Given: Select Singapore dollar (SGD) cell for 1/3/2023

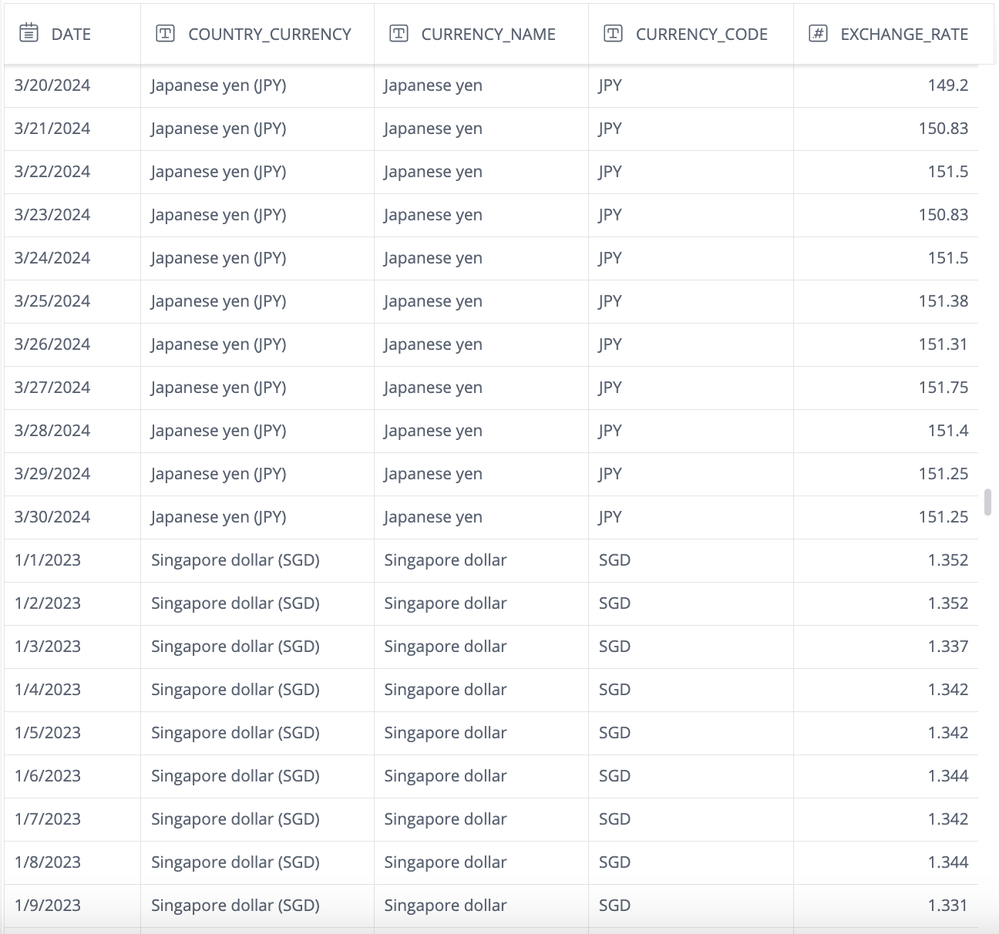Looking at the screenshot, I should pos(235,646).
